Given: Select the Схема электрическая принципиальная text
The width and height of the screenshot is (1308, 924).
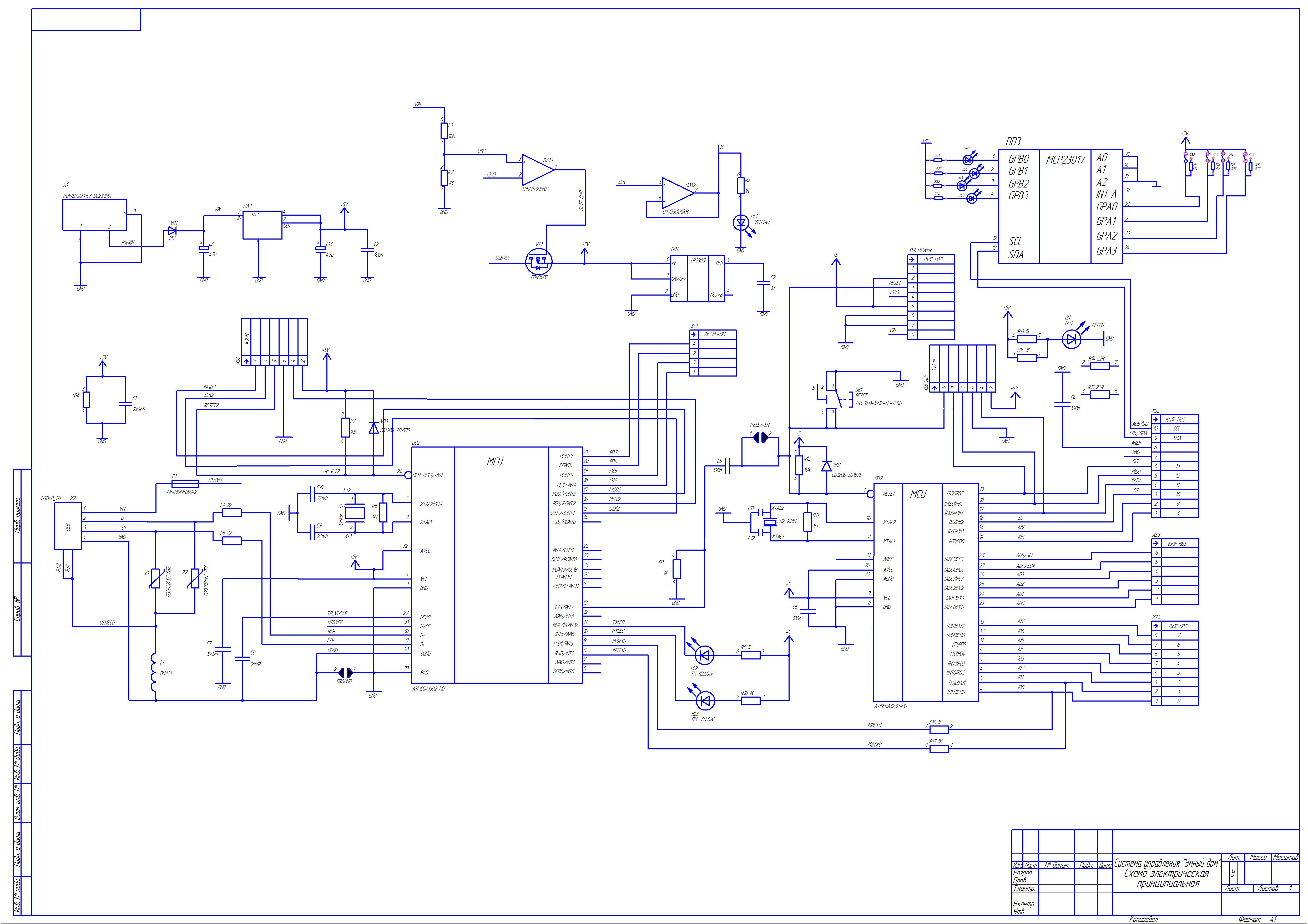Looking at the screenshot, I should (1166, 879).
